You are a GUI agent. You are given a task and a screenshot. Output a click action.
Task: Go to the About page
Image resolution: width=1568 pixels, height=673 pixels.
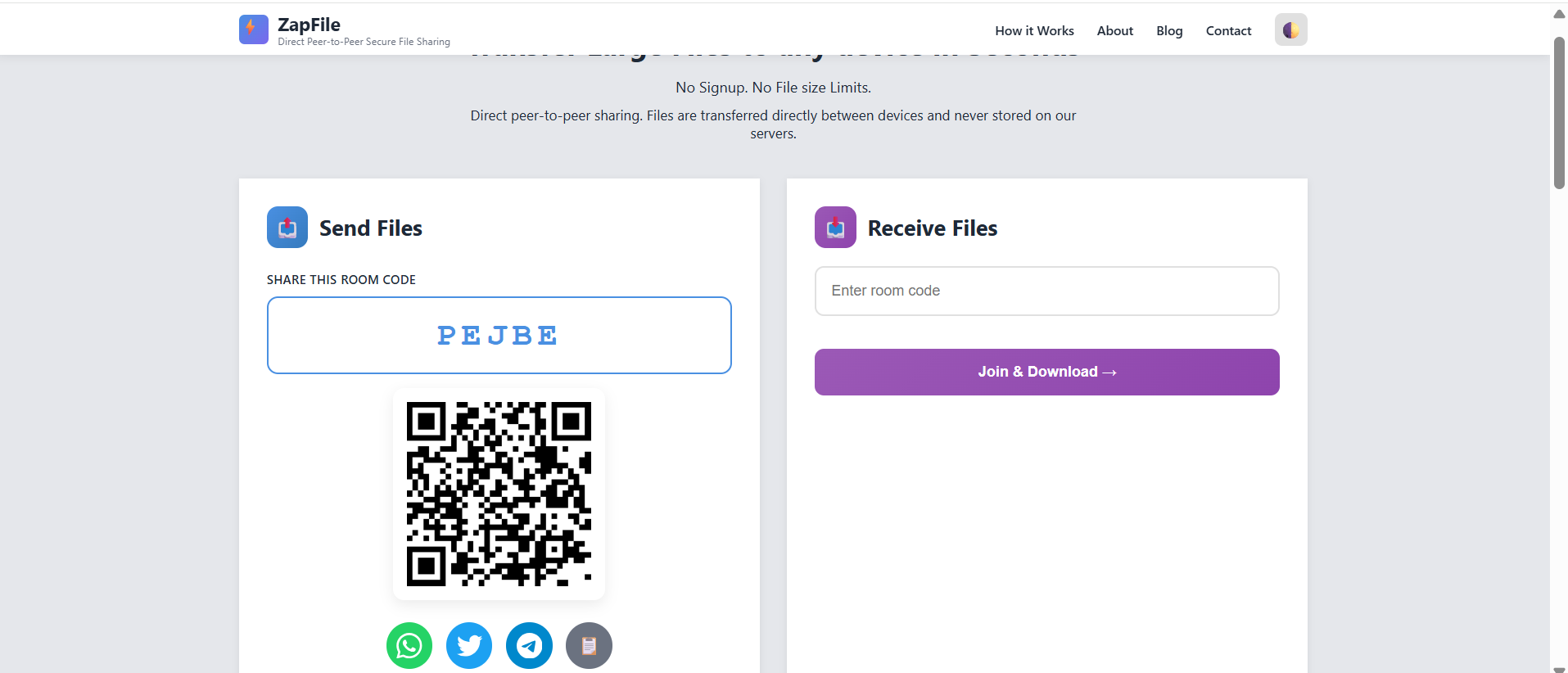[1114, 30]
